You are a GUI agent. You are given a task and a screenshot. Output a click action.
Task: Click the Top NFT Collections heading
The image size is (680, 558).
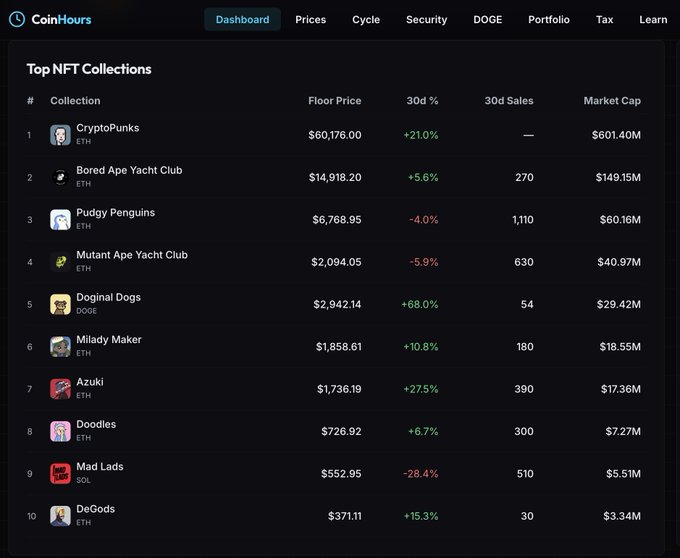[89, 69]
